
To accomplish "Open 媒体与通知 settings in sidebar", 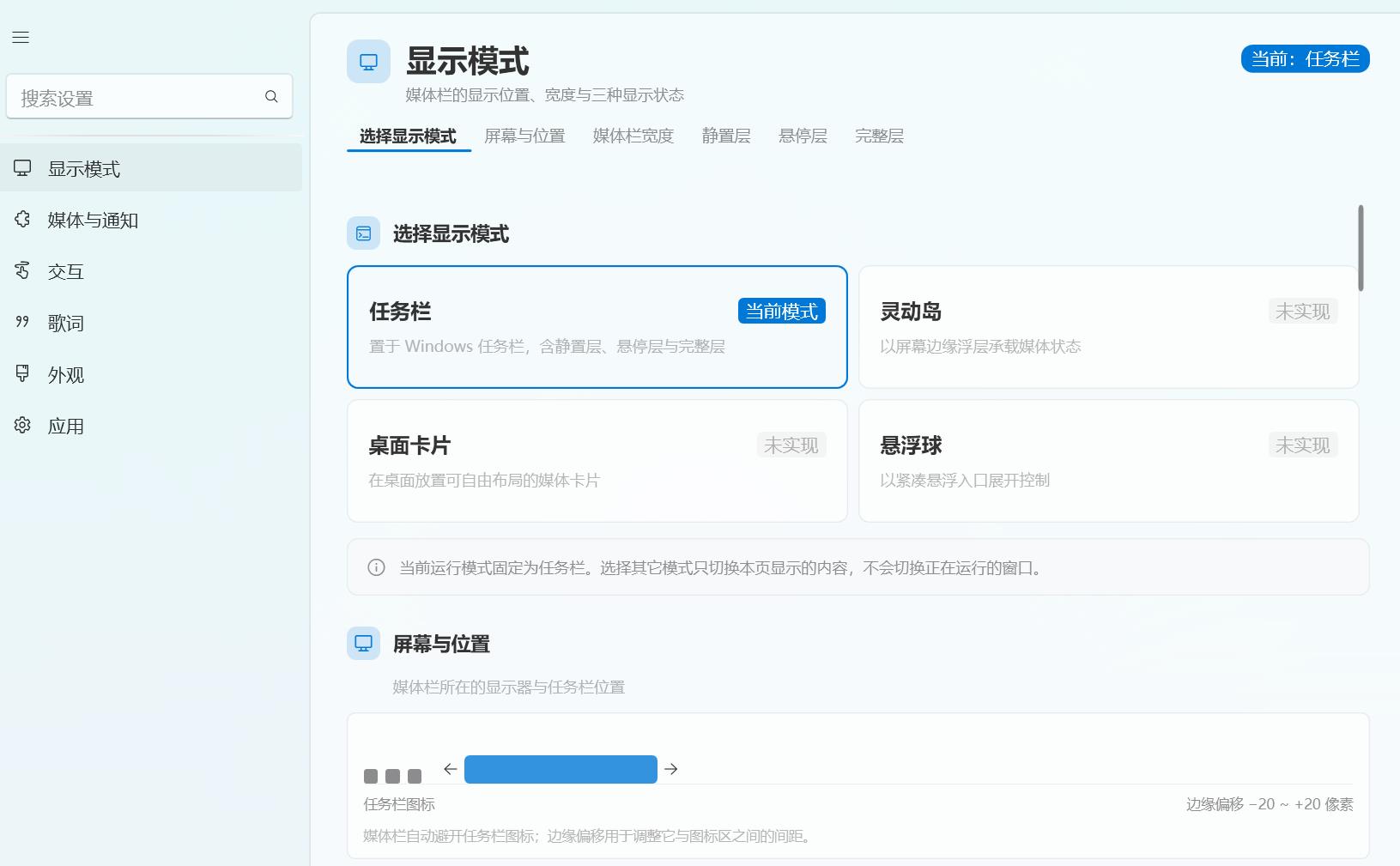I will pyautogui.click(x=151, y=220).
